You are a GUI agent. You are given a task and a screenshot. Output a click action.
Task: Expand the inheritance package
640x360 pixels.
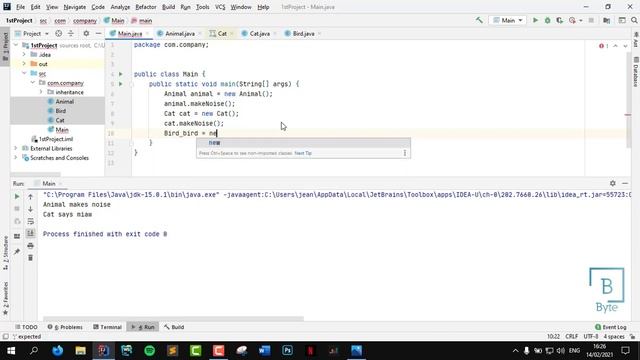41,92
